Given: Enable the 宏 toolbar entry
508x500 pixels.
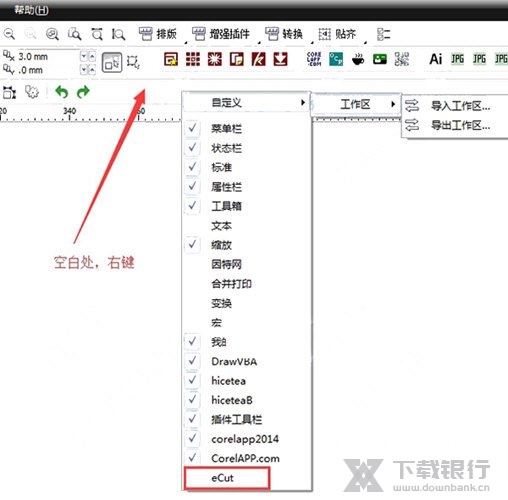Looking at the screenshot, I should [247, 322].
